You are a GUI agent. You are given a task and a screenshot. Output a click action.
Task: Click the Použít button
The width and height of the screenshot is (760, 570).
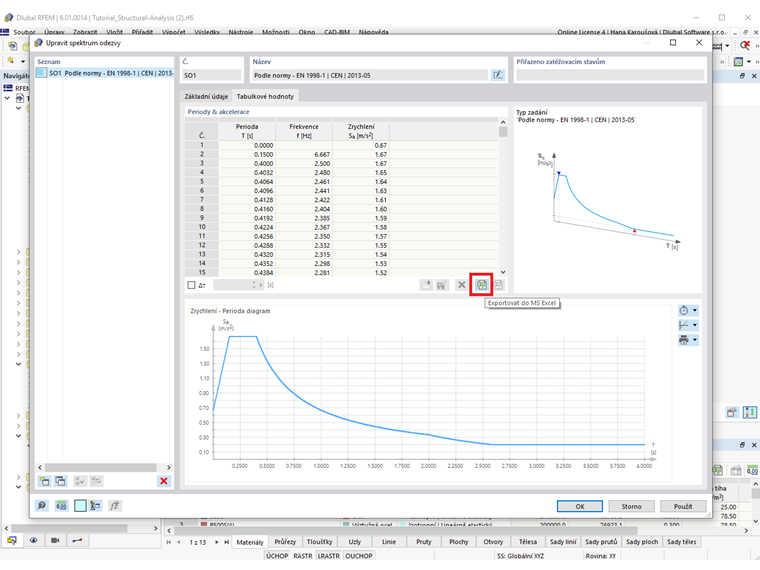(x=683, y=506)
